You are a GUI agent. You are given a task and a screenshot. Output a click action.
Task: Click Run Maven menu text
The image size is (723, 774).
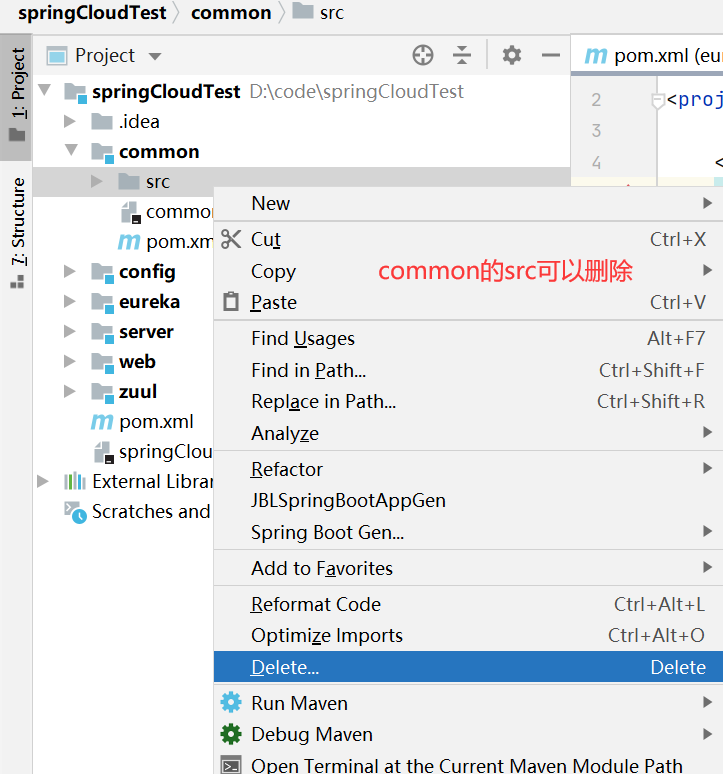299,703
